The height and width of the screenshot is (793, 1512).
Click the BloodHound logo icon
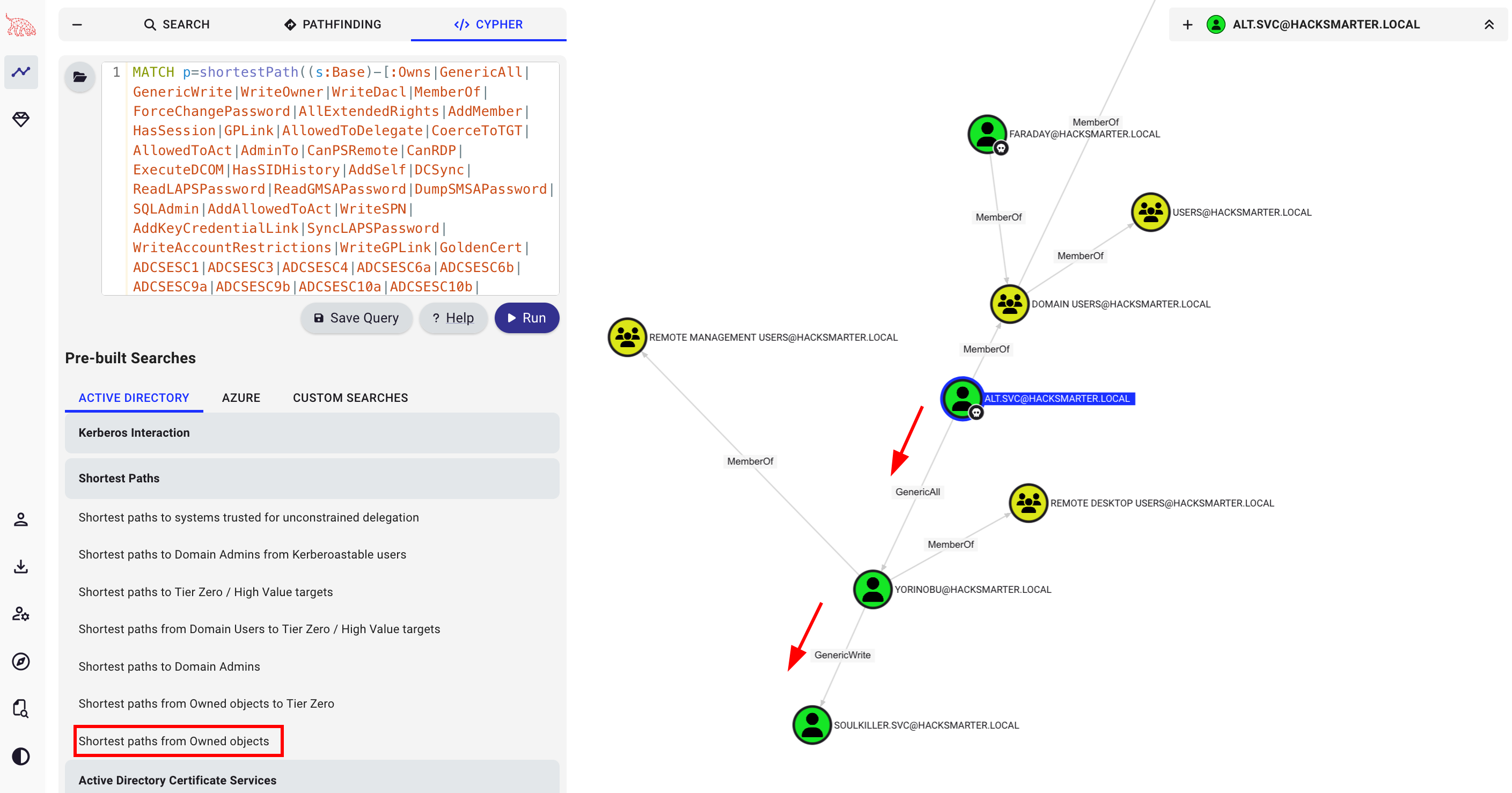tap(20, 25)
